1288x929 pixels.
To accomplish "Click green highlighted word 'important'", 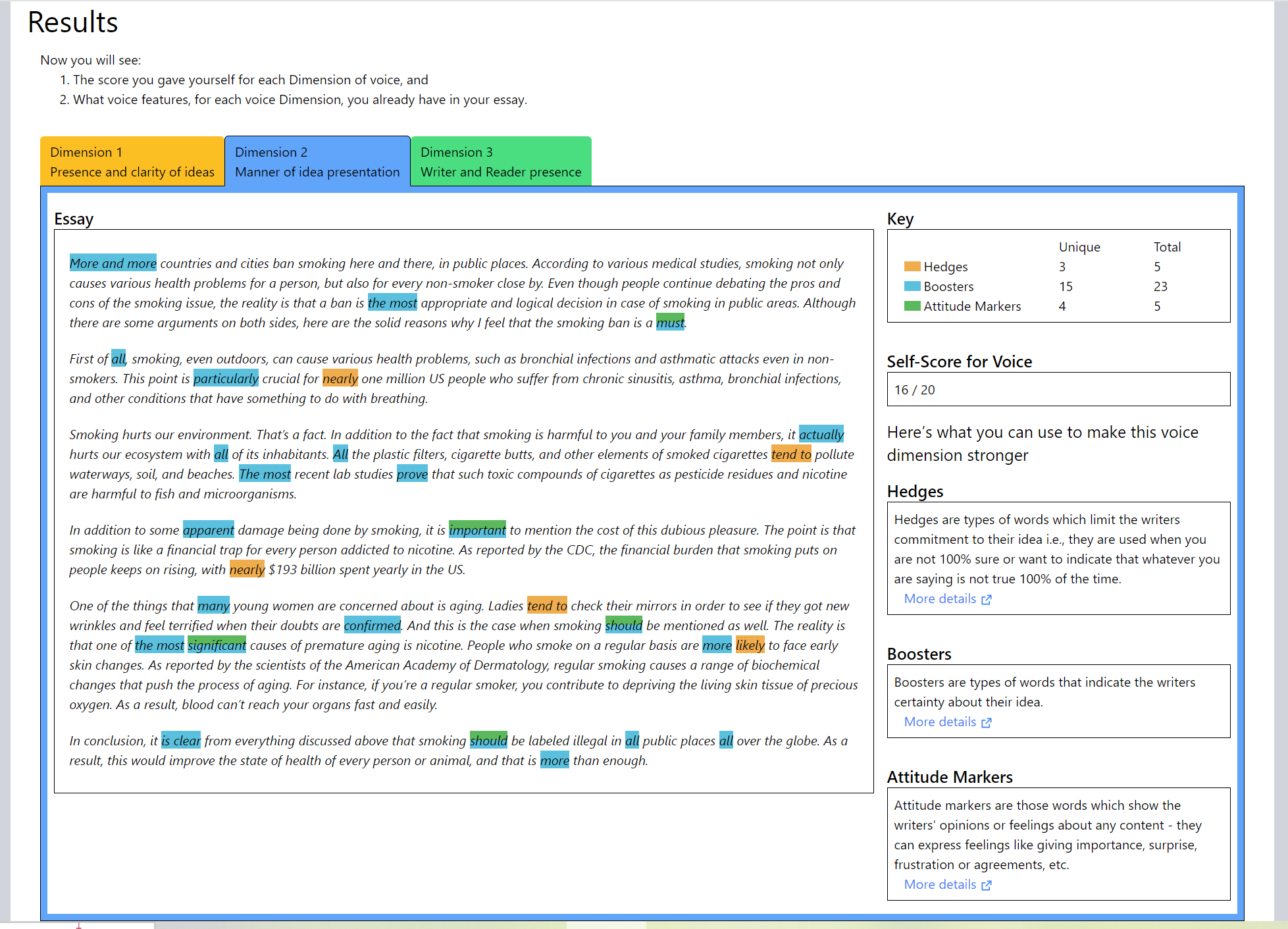I will pos(477,530).
